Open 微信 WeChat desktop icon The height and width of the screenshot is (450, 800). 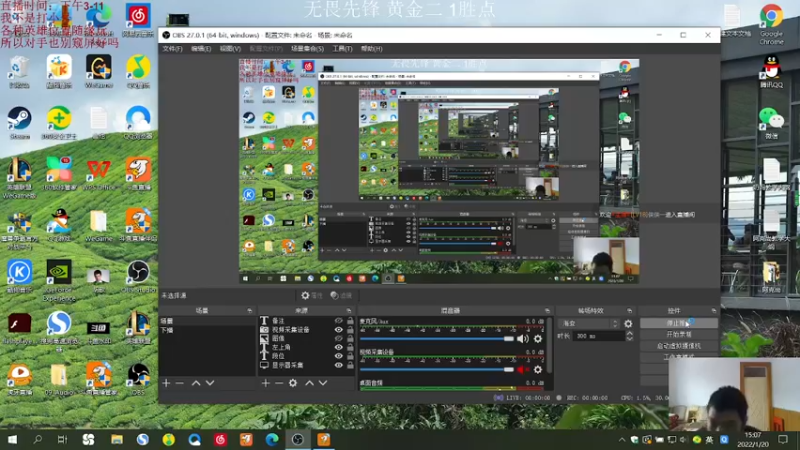tap(771, 122)
